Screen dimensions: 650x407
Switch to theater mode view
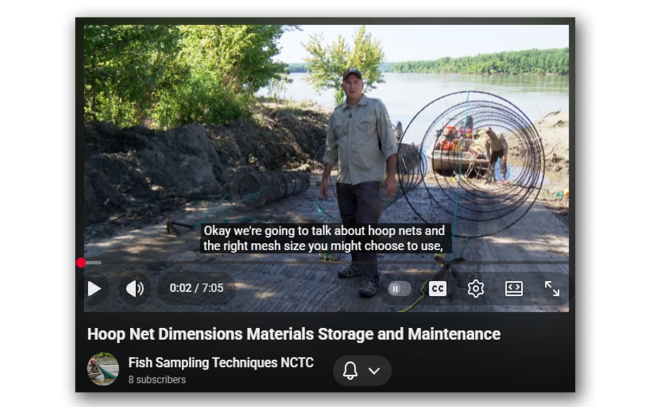514,288
